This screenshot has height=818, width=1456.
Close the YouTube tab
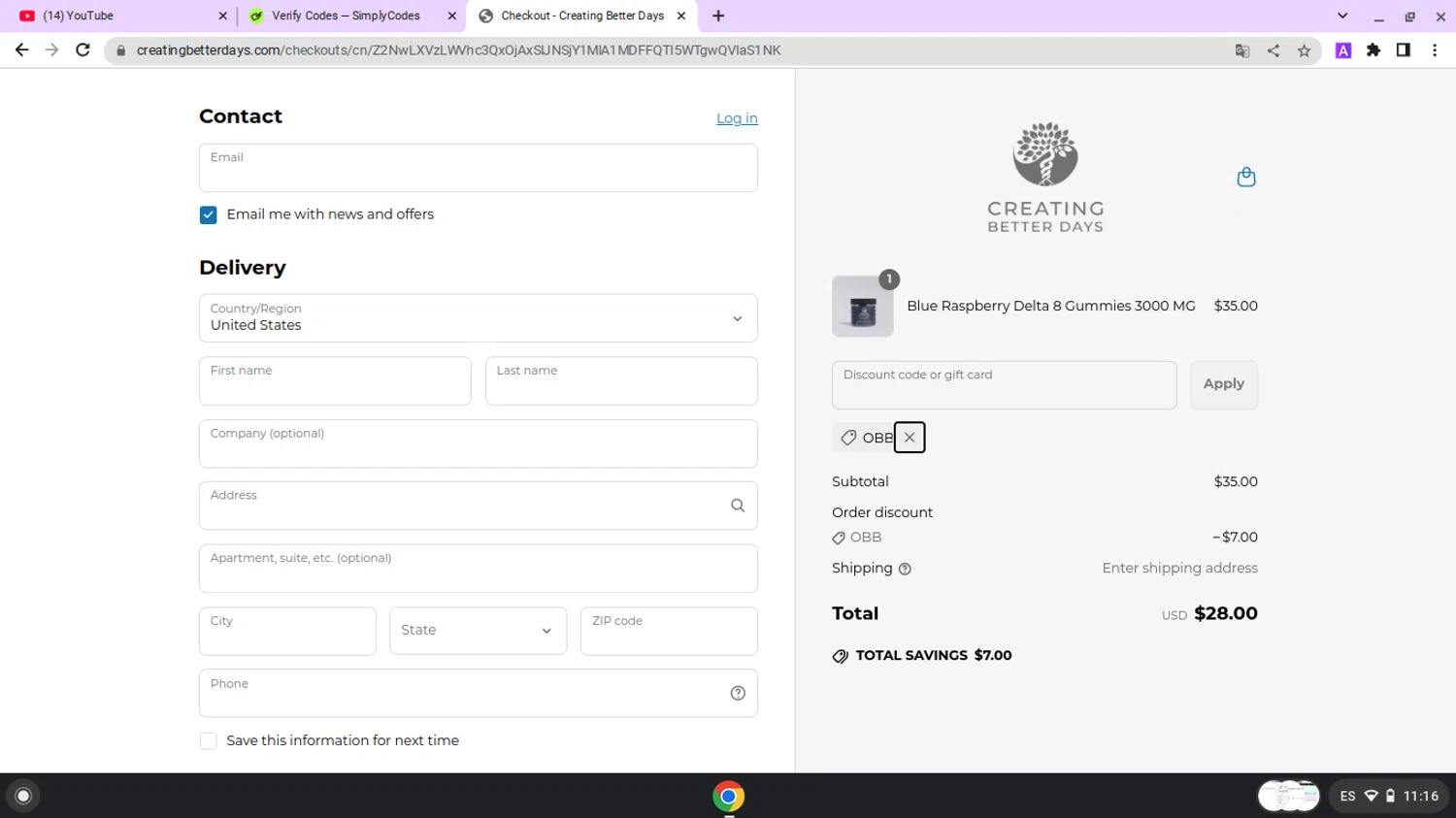pyautogui.click(x=222, y=16)
